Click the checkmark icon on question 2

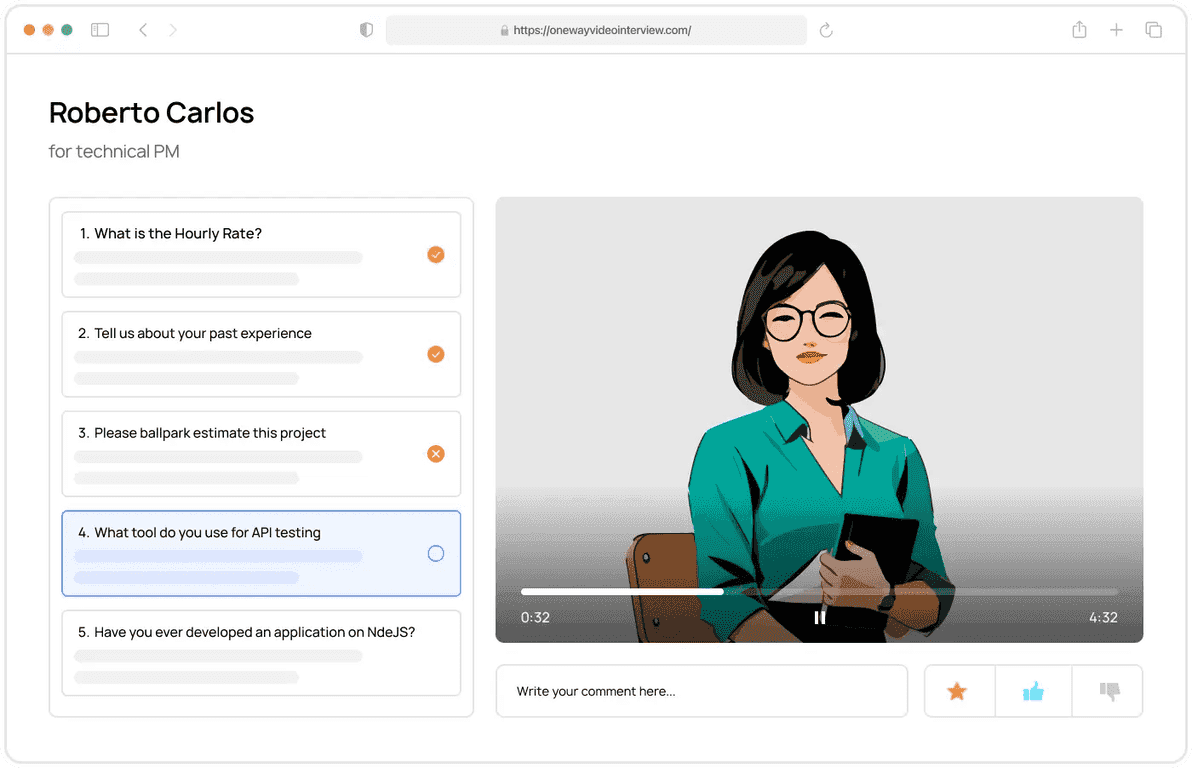(436, 354)
